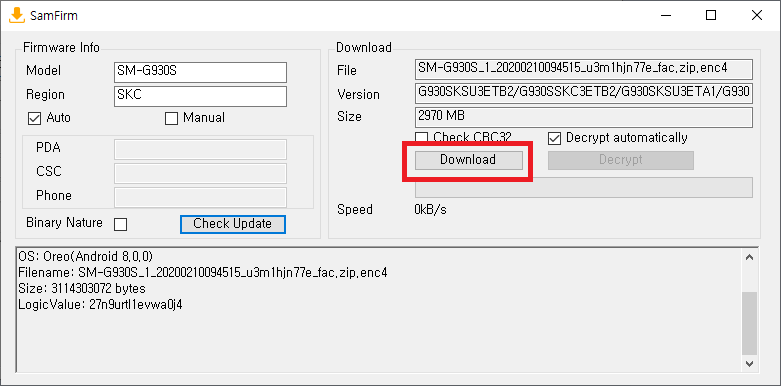781x386 pixels.
Task: Click the Download button
Action: 469,160
